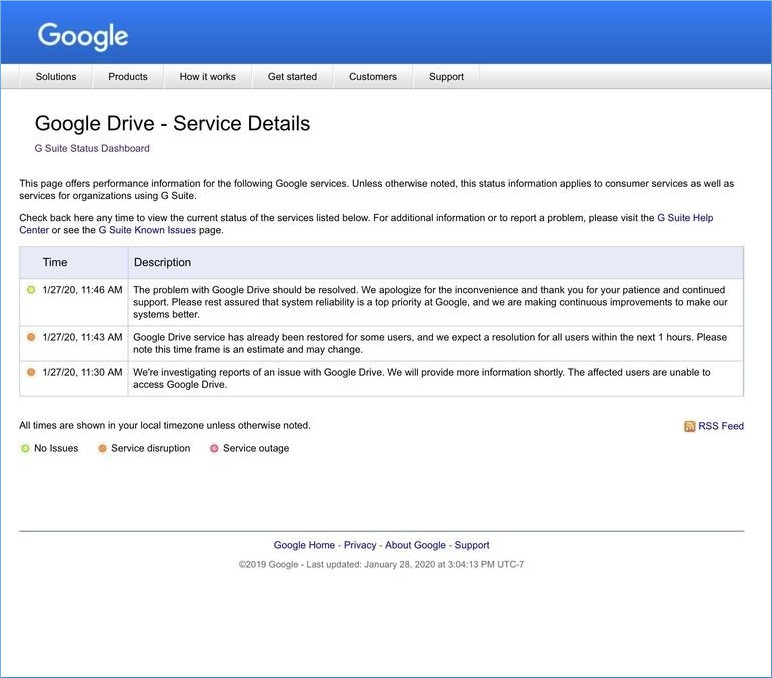
Task: Open the Privacy footer link
Action: pos(360,545)
